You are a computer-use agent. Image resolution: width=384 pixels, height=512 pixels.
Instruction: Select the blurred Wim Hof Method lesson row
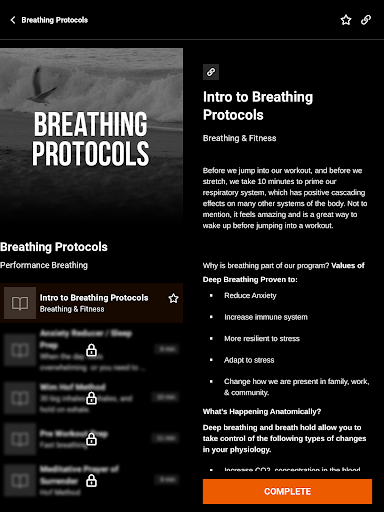[x=91, y=398]
